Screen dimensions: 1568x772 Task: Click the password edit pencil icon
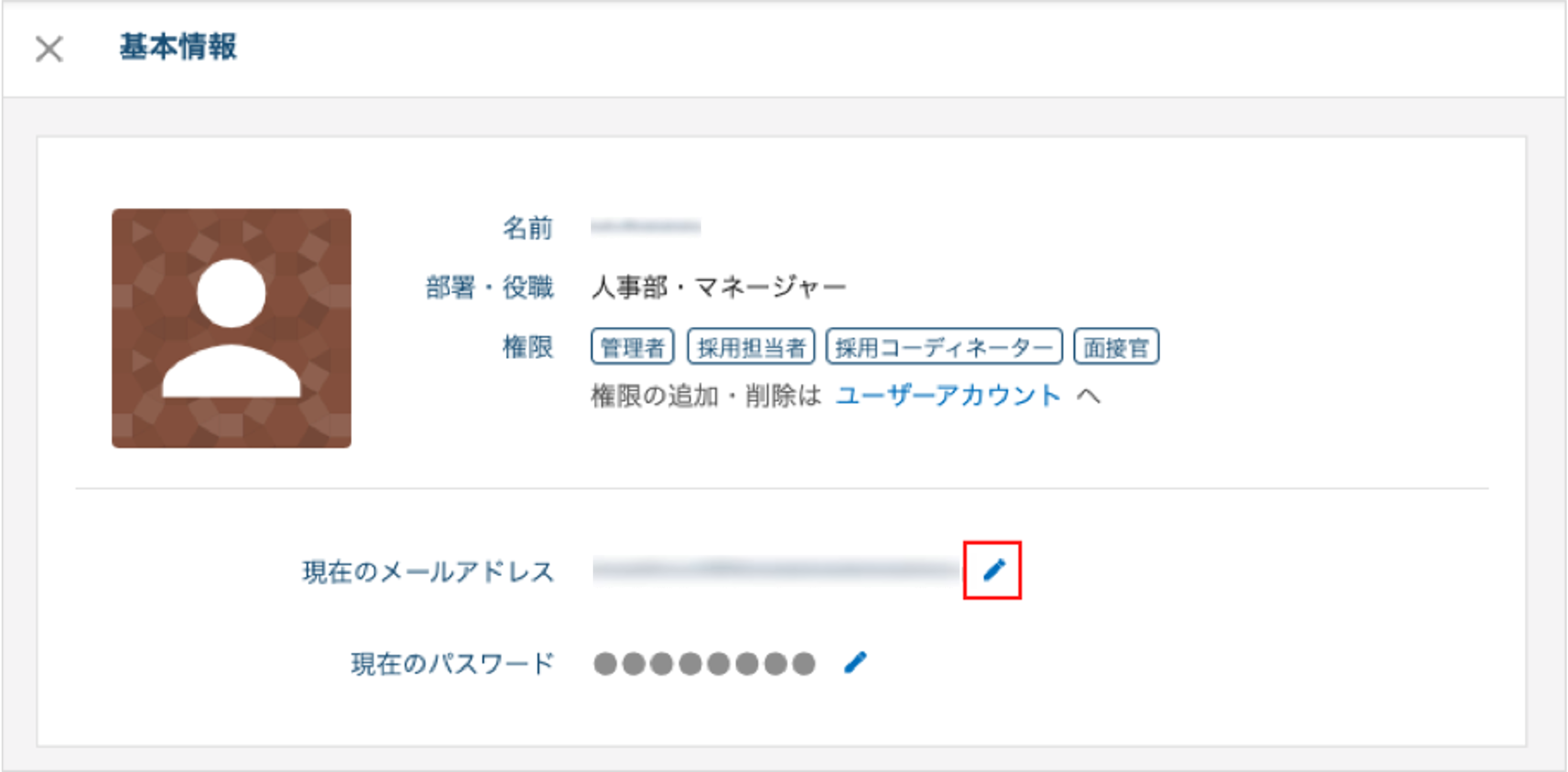pyautogui.click(x=855, y=663)
